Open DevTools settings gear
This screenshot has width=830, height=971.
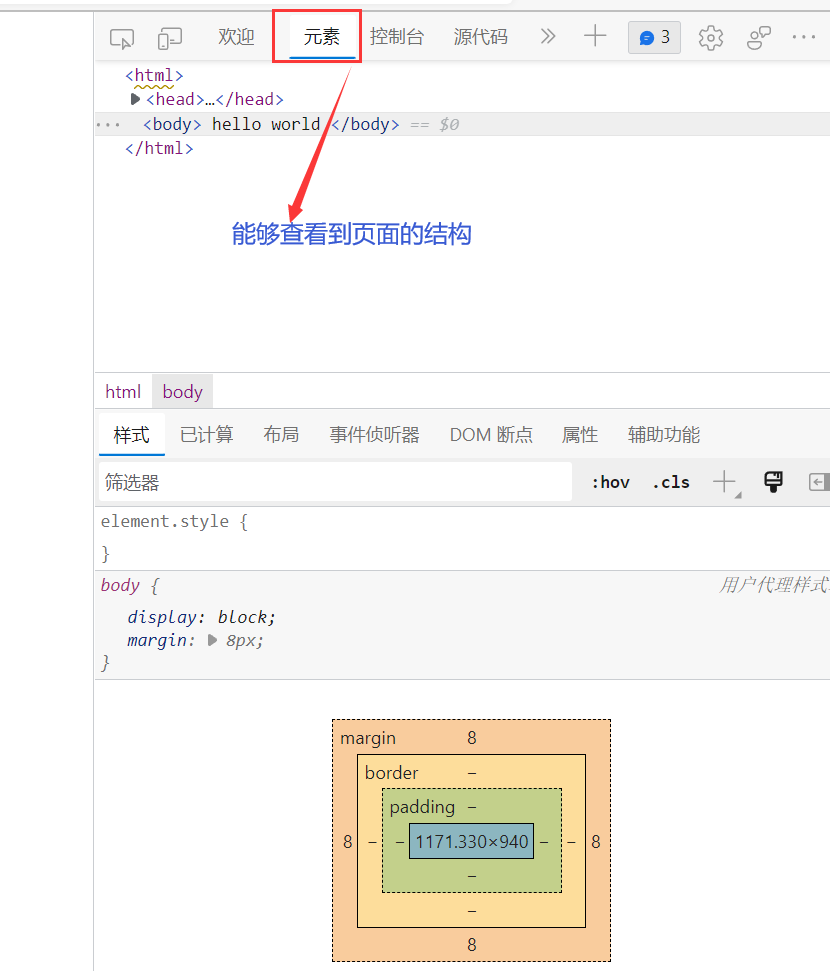point(710,38)
